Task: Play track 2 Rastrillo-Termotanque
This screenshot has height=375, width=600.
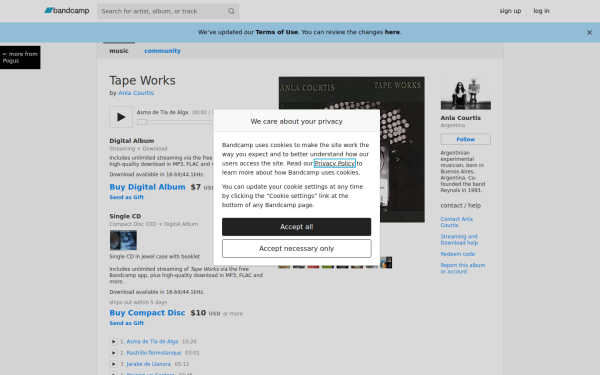Action: (113, 353)
